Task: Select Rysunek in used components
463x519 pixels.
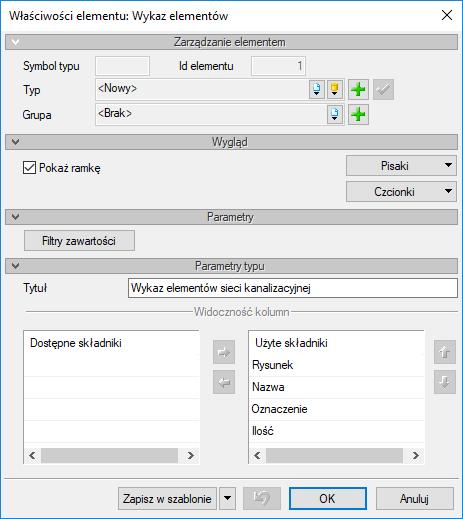Action: point(337,365)
